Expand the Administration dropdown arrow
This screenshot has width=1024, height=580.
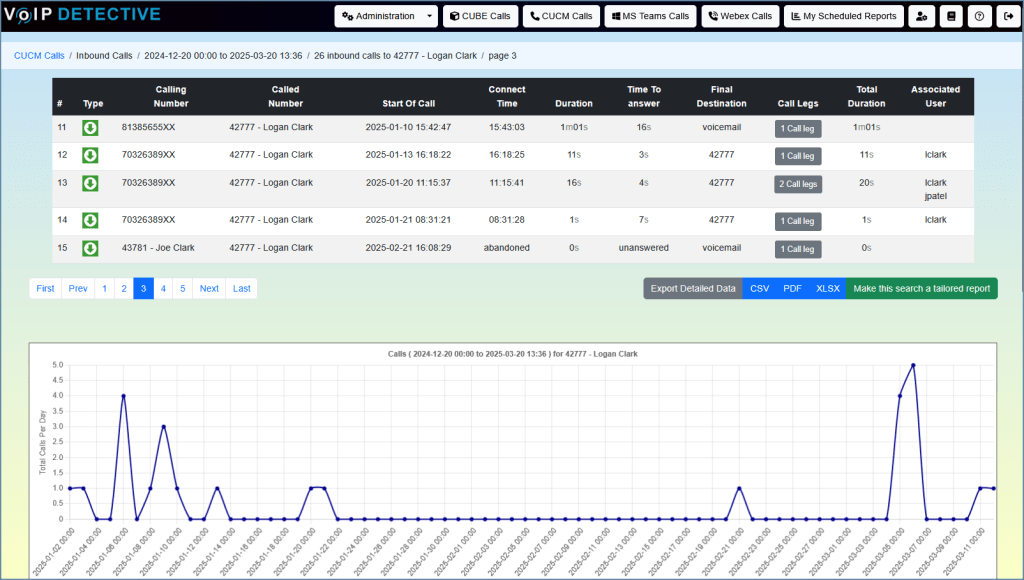[x=429, y=16]
